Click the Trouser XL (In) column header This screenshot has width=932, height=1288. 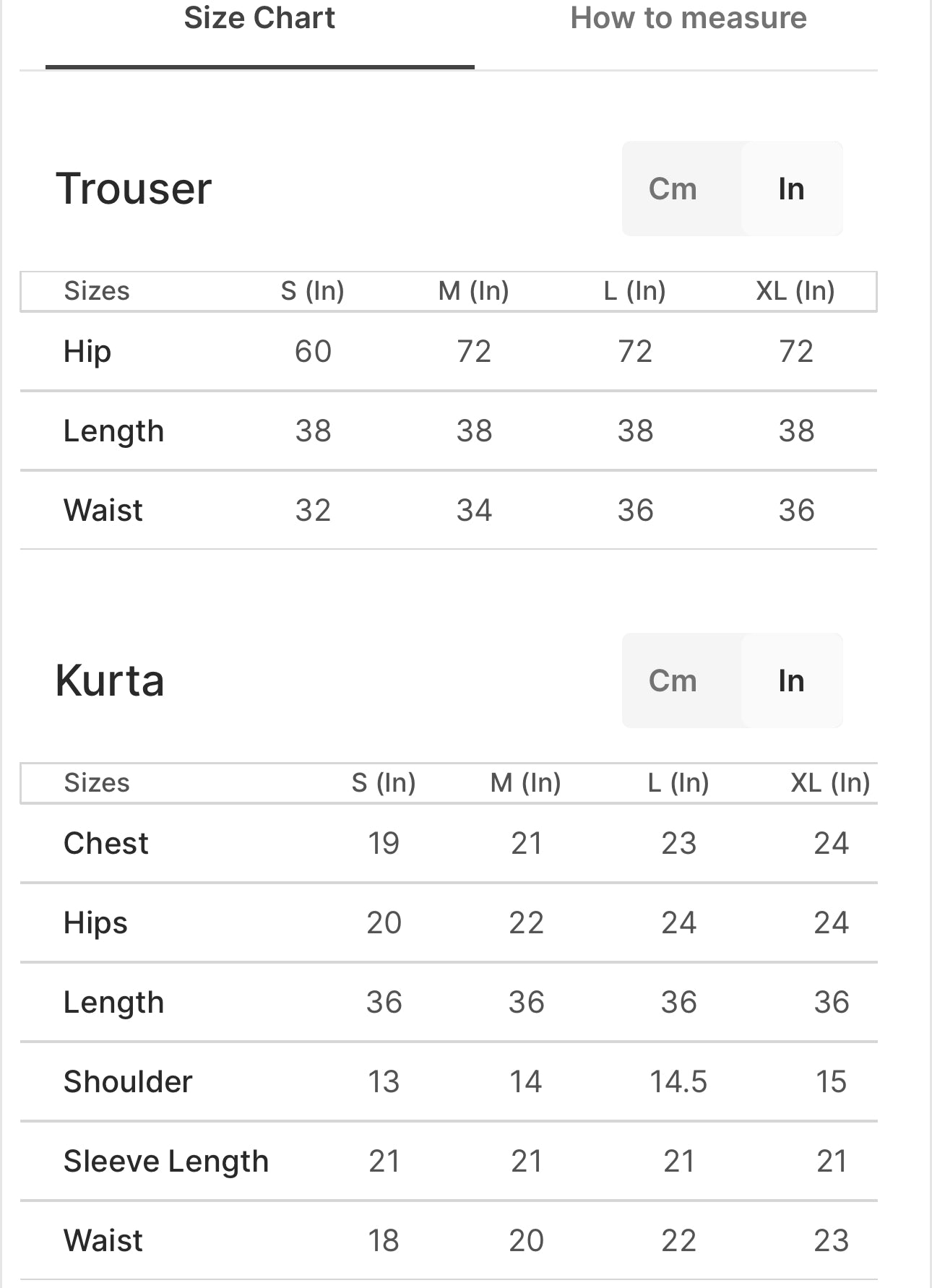click(795, 291)
